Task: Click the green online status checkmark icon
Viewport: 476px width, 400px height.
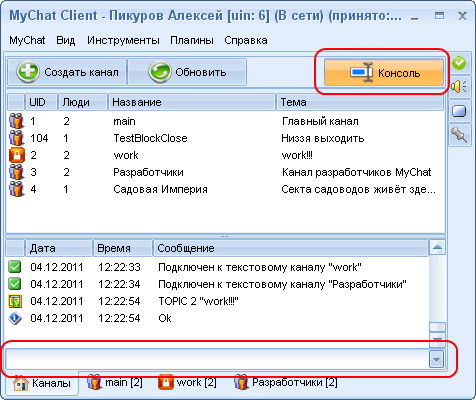Action: point(459,63)
